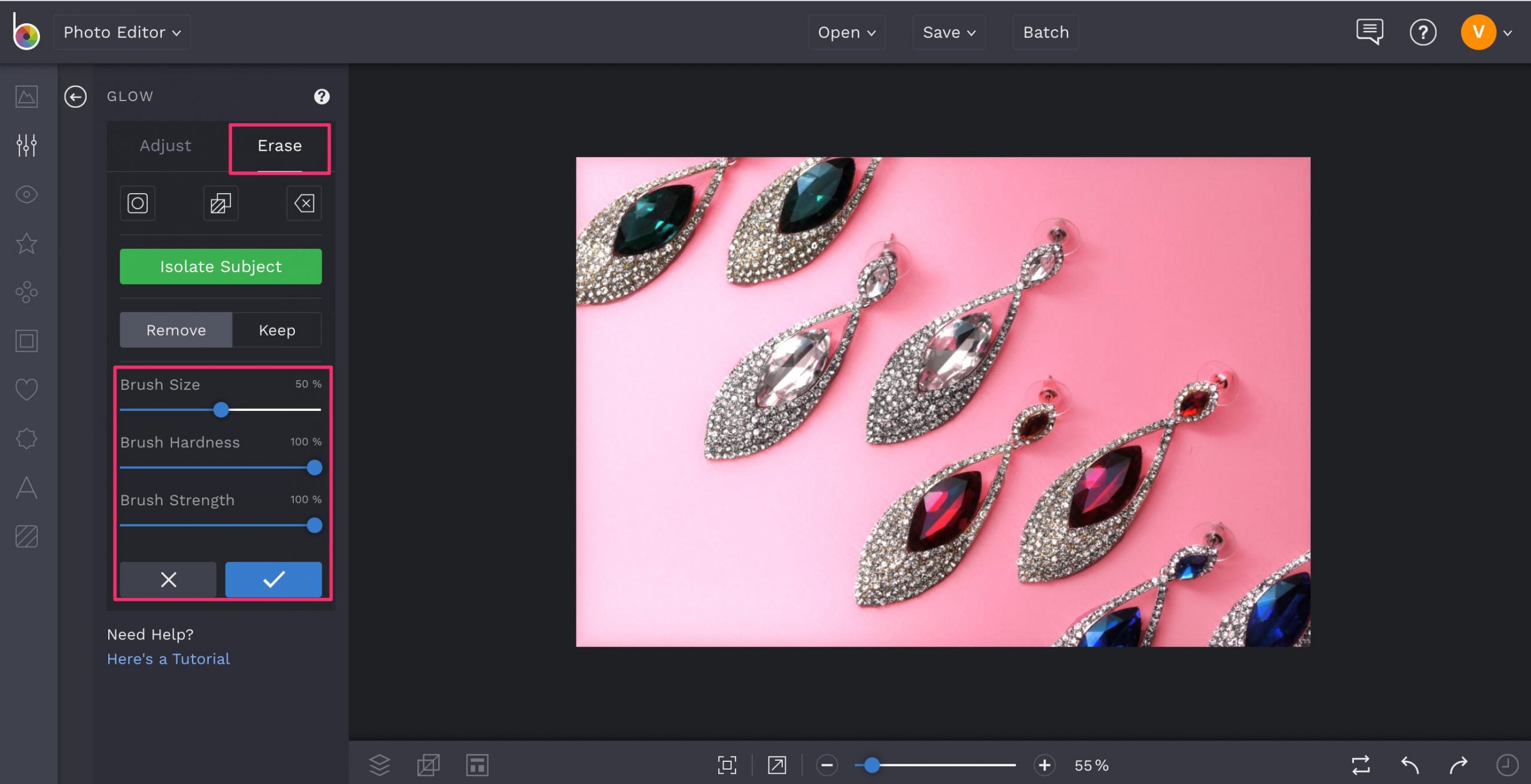
Task: Switch brush mode to Keep
Action: 276,330
